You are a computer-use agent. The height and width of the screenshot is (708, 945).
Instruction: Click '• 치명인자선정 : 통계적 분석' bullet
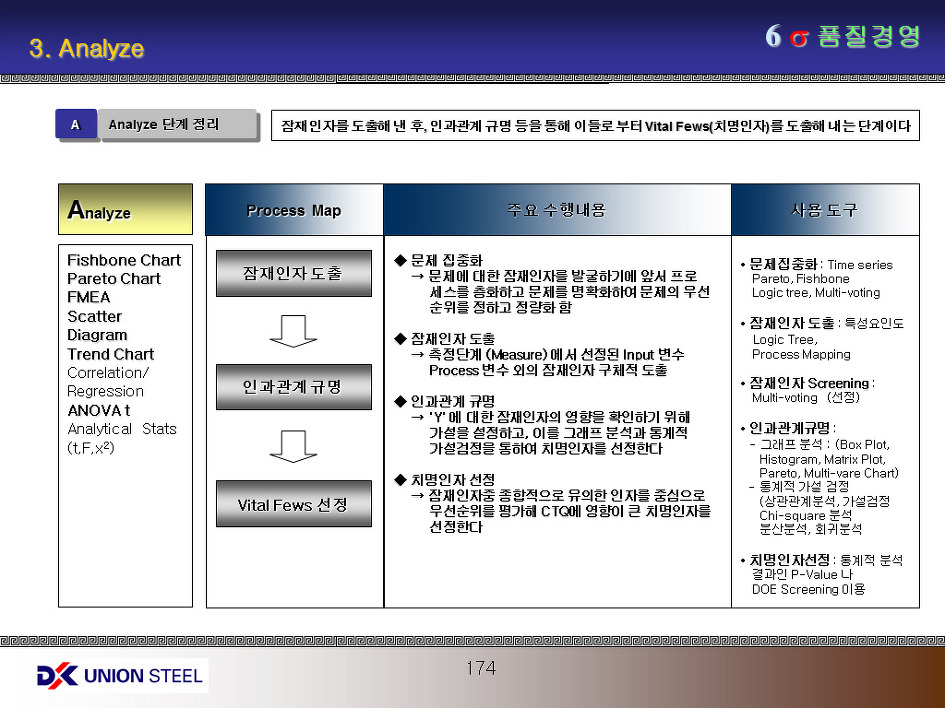pyautogui.click(x=821, y=560)
